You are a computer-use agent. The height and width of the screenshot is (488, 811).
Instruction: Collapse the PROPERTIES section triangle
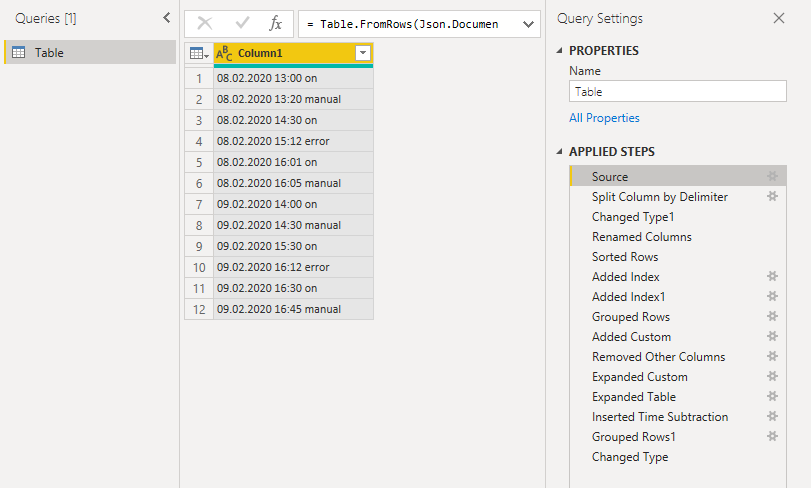(559, 51)
